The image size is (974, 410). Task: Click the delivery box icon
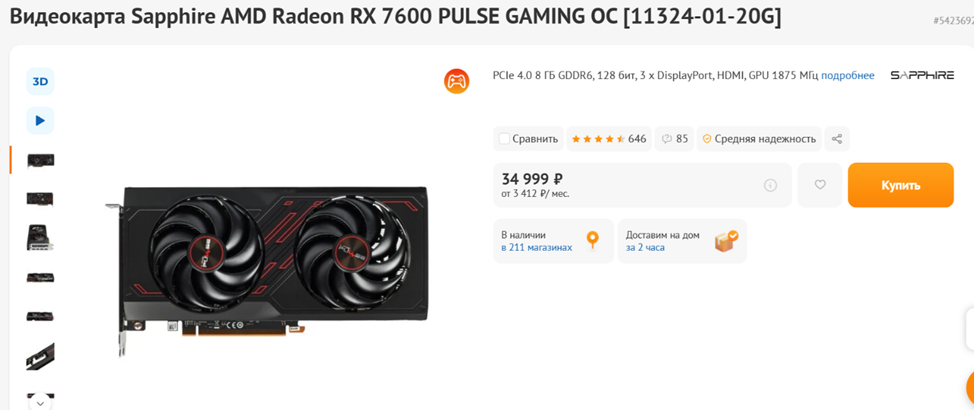click(726, 241)
